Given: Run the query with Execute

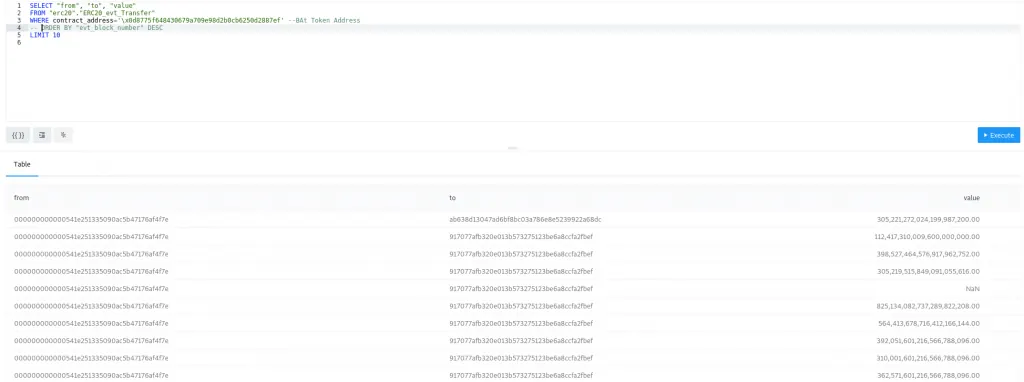Looking at the screenshot, I should click(999, 135).
